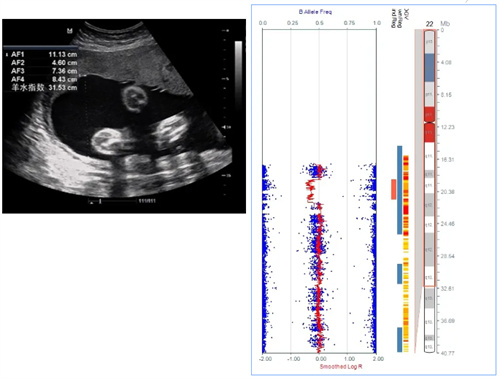The width and height of the screenshot is (500, 379).
Task: Click the Mb unit label
Action: 445,24
